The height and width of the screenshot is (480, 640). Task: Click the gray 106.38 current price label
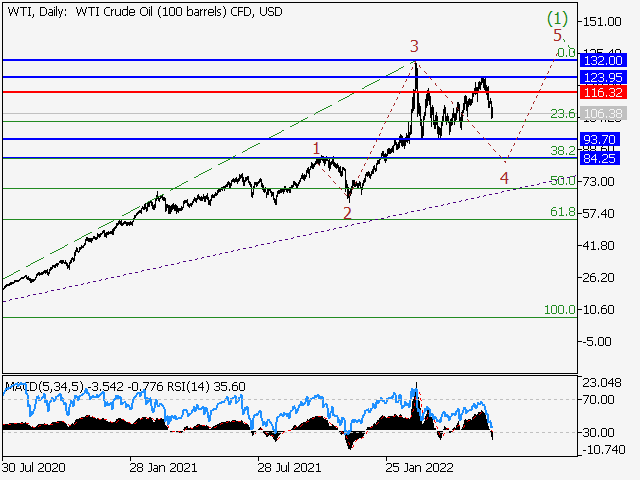click(603, 113)
